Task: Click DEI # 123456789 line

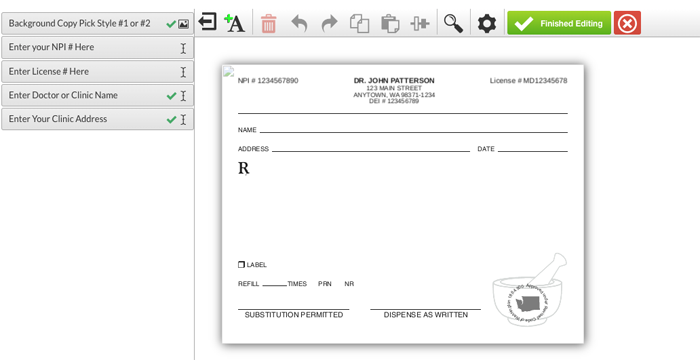Action: pos(394,101)
